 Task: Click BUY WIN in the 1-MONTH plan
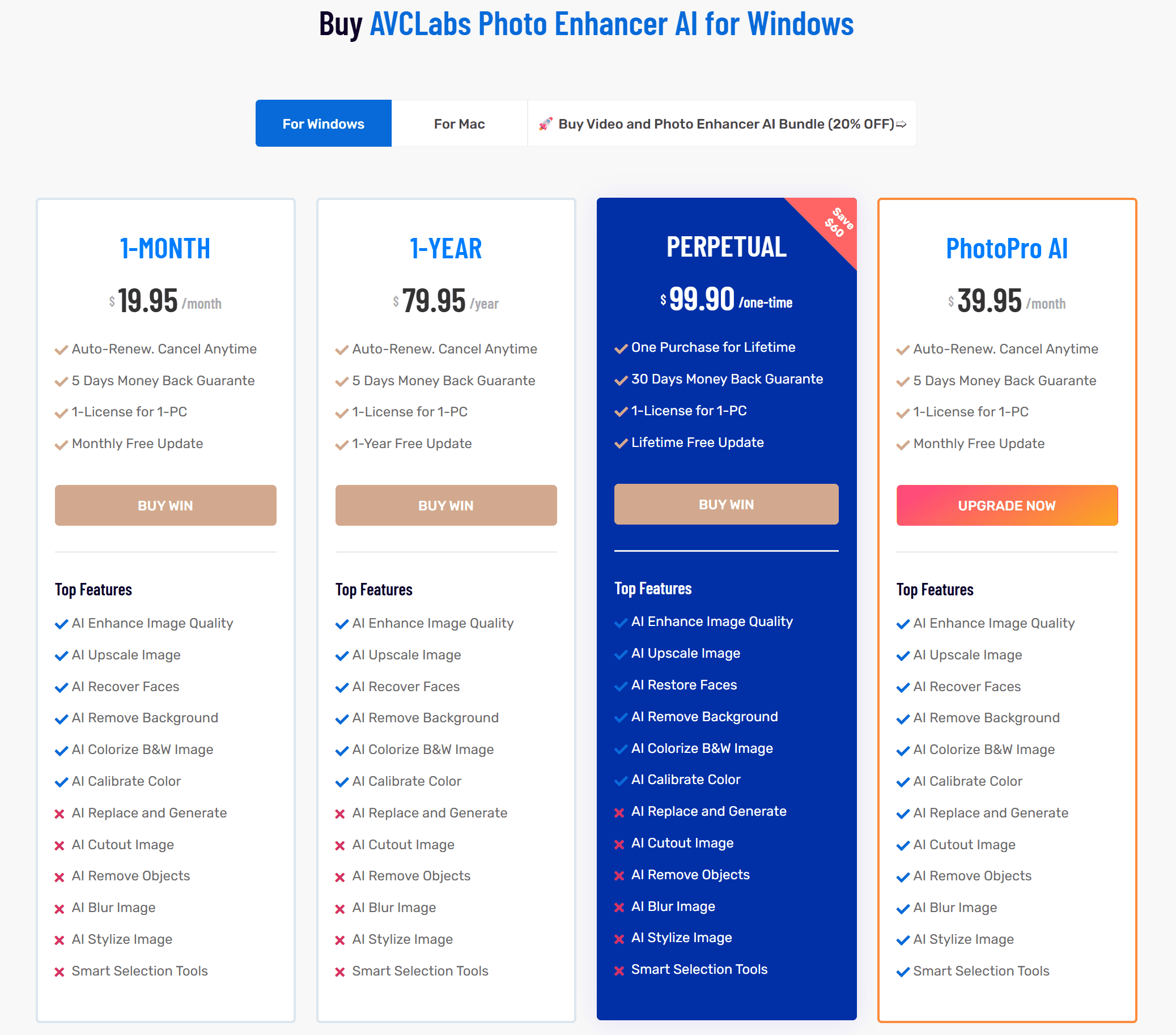point(165,505)
